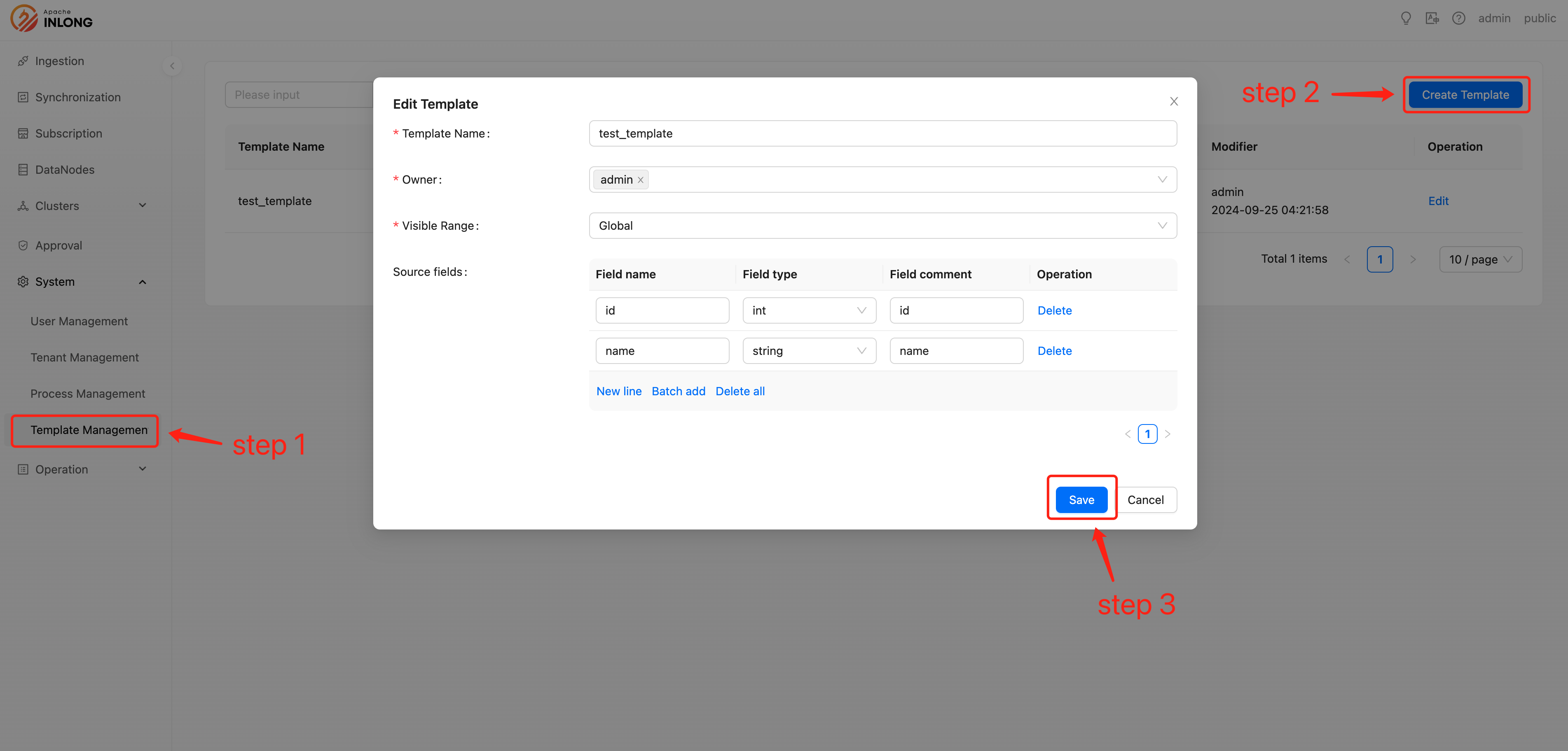
Task: Click the lightbulb icon in the header
Action: [x=1406, y=18]
